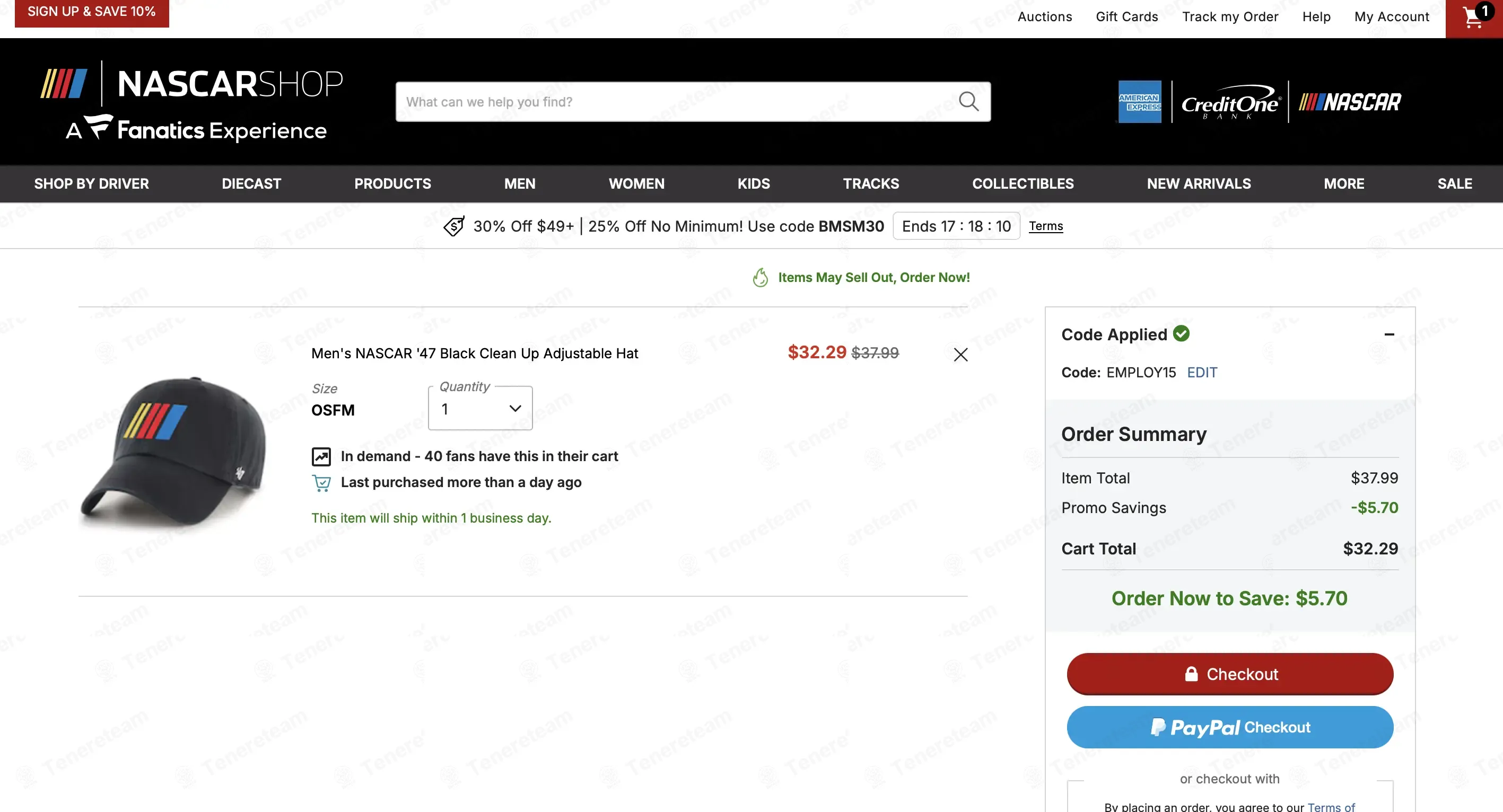The height and width of the screenshot is (812, 1503).
Task: Open the Men's NASCAR '47 hat title
Action: (474, 354)
